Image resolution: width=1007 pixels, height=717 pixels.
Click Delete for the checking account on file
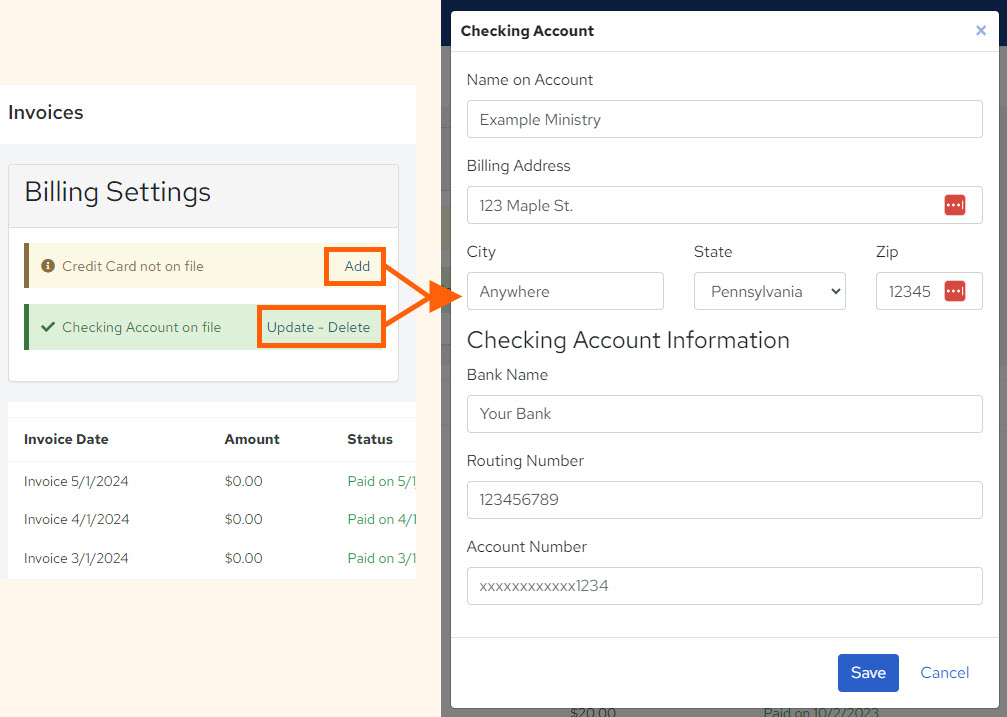[347, 326]
